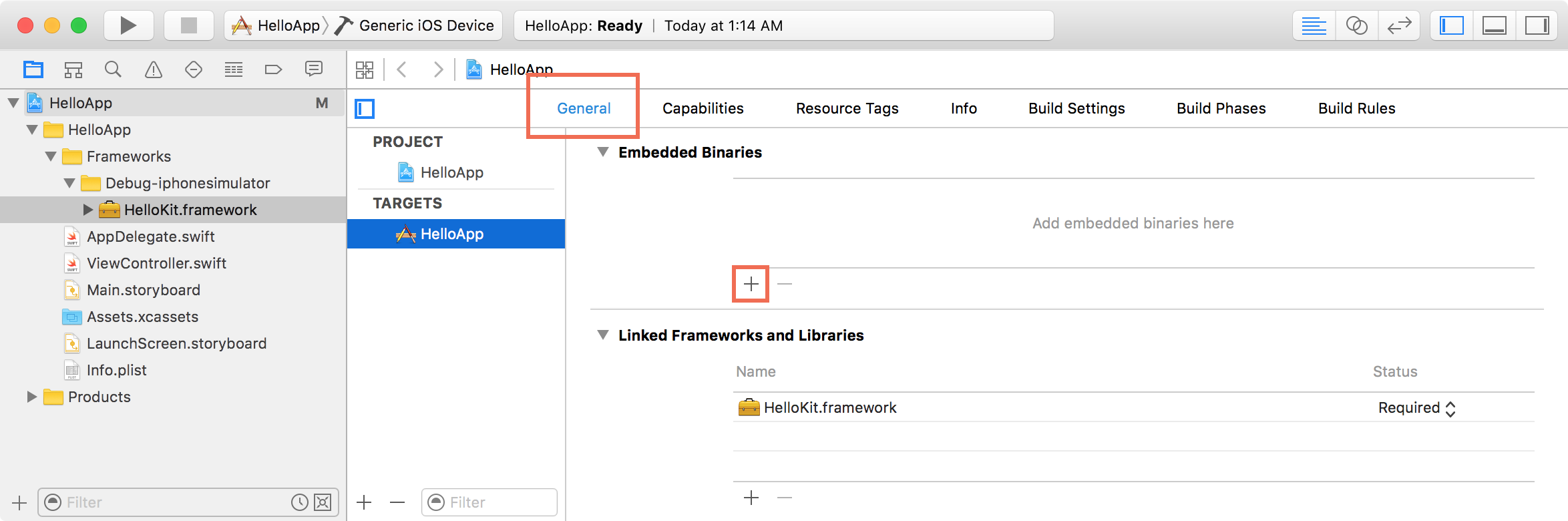Remove linked framework with minus
Viewport: 1568px width, 521px height.
click(785, 498)
